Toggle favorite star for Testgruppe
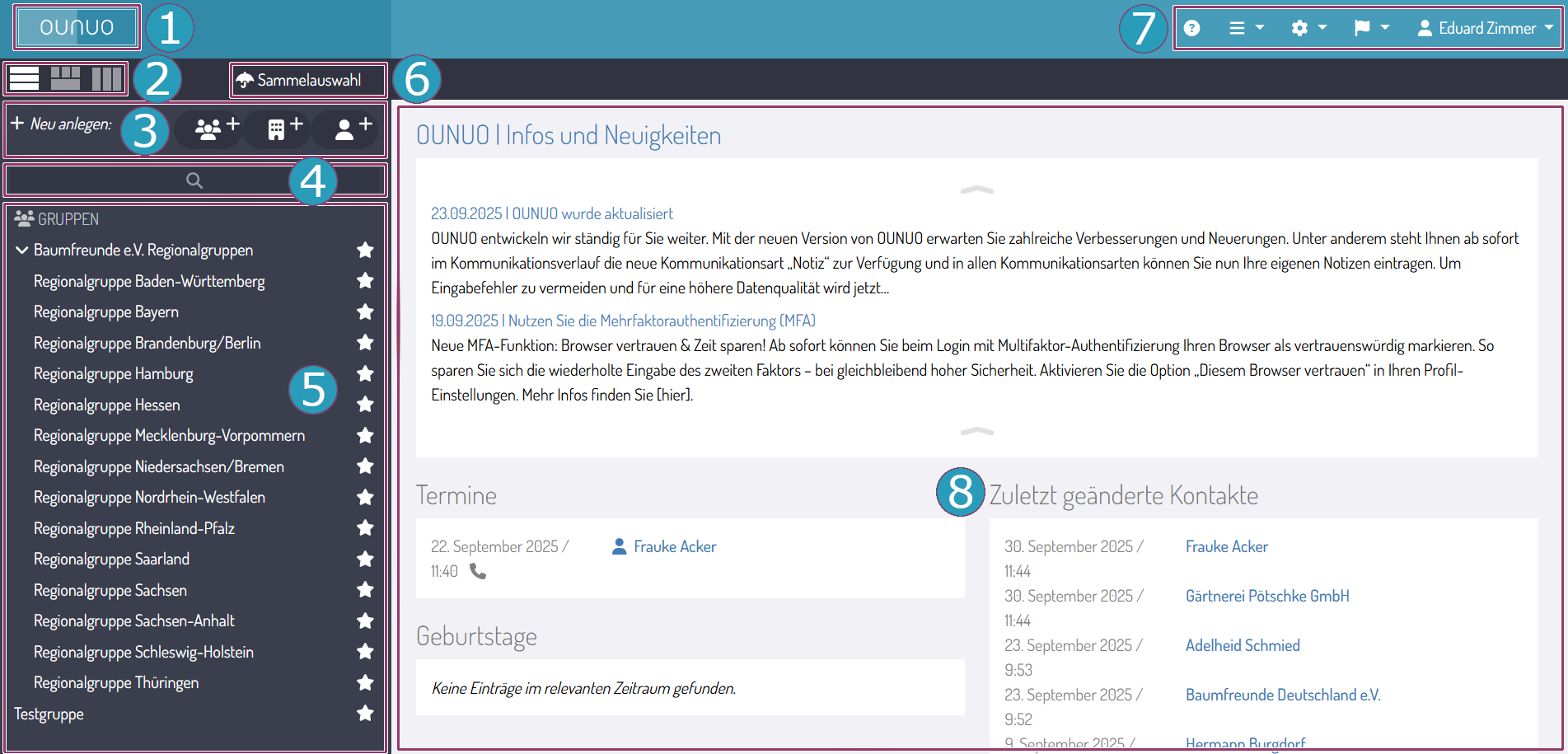 pos(365,714)
